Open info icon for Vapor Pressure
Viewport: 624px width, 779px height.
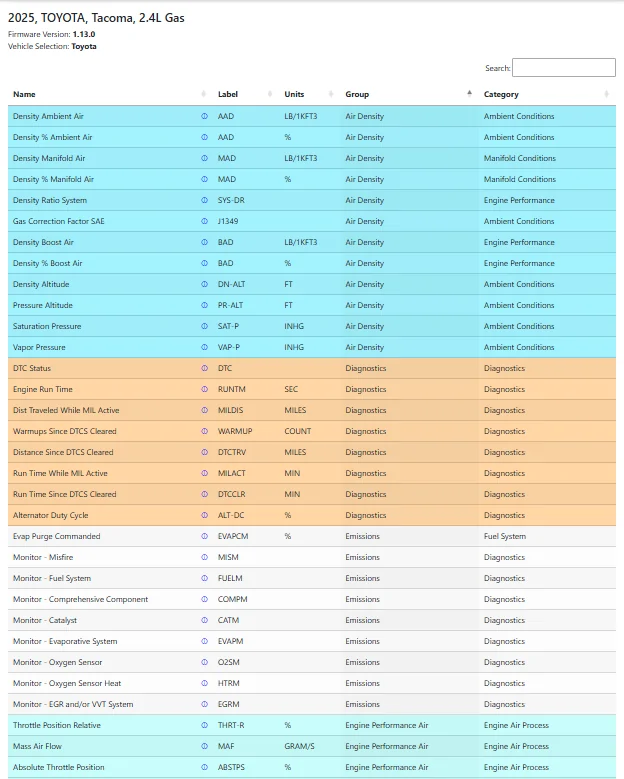pyautogui.click(x=204, y=347)
